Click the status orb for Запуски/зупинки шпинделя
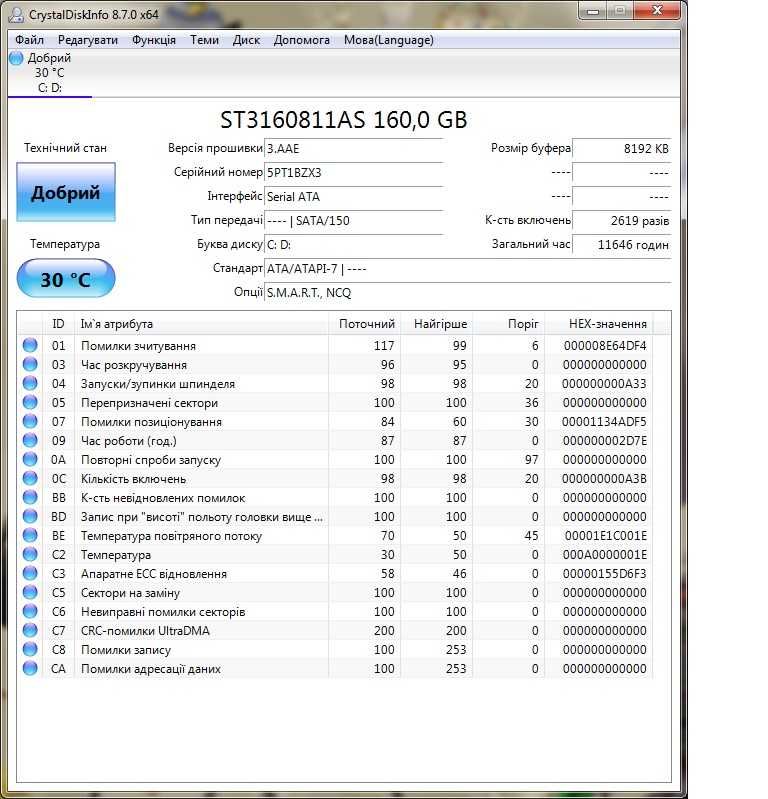768x799 pixels. [30, 383]
